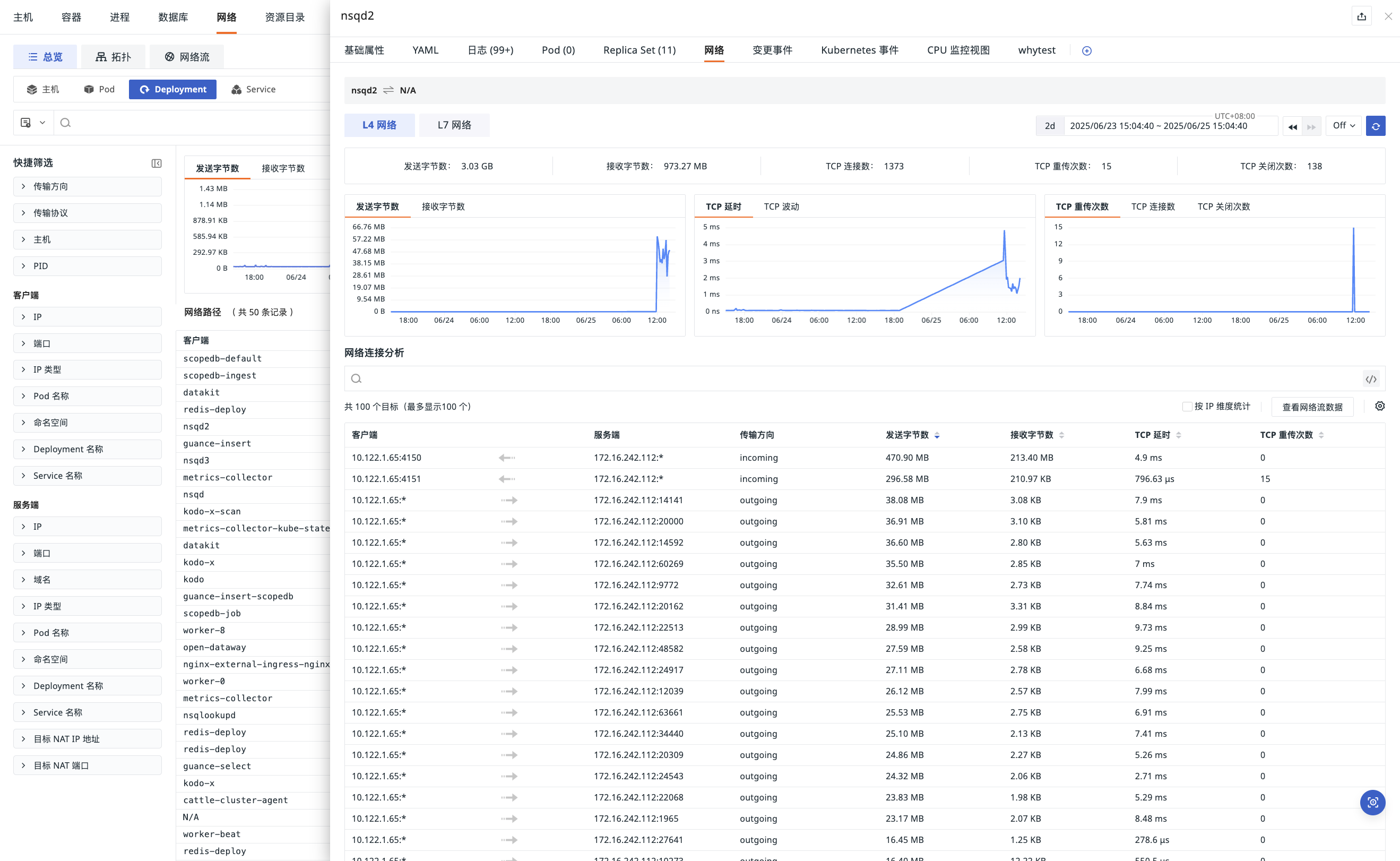1400x861 pixels.
Task: Open the 数据库 top navigation item
Action: 173,17
